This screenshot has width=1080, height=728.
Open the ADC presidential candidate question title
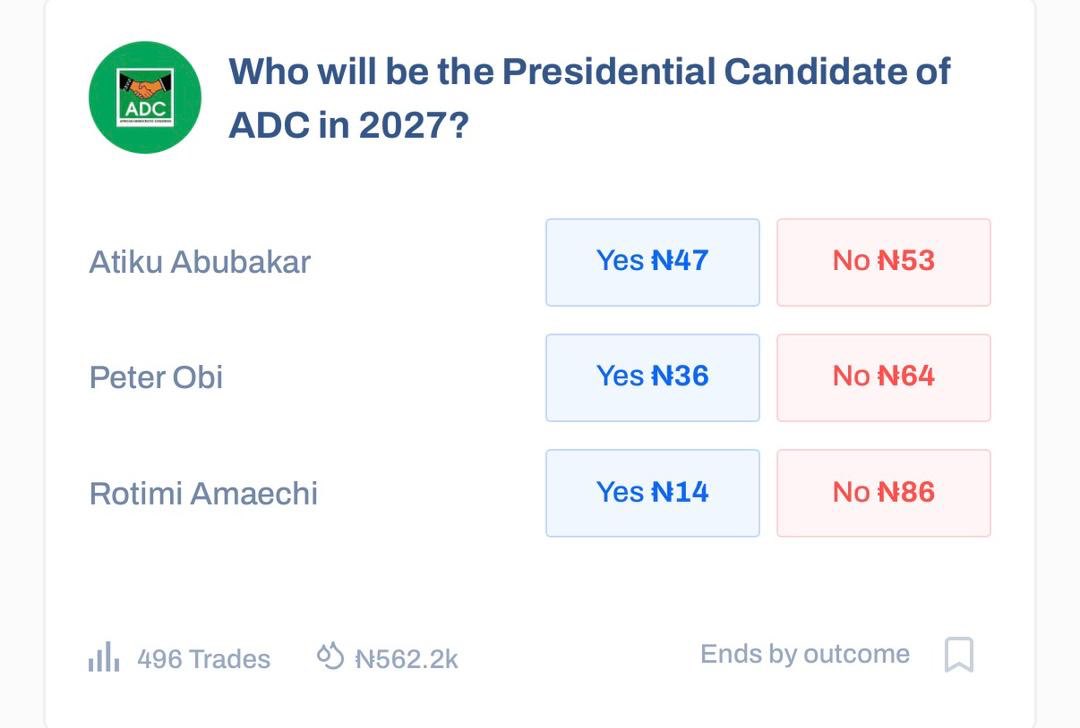click(588, 98)
